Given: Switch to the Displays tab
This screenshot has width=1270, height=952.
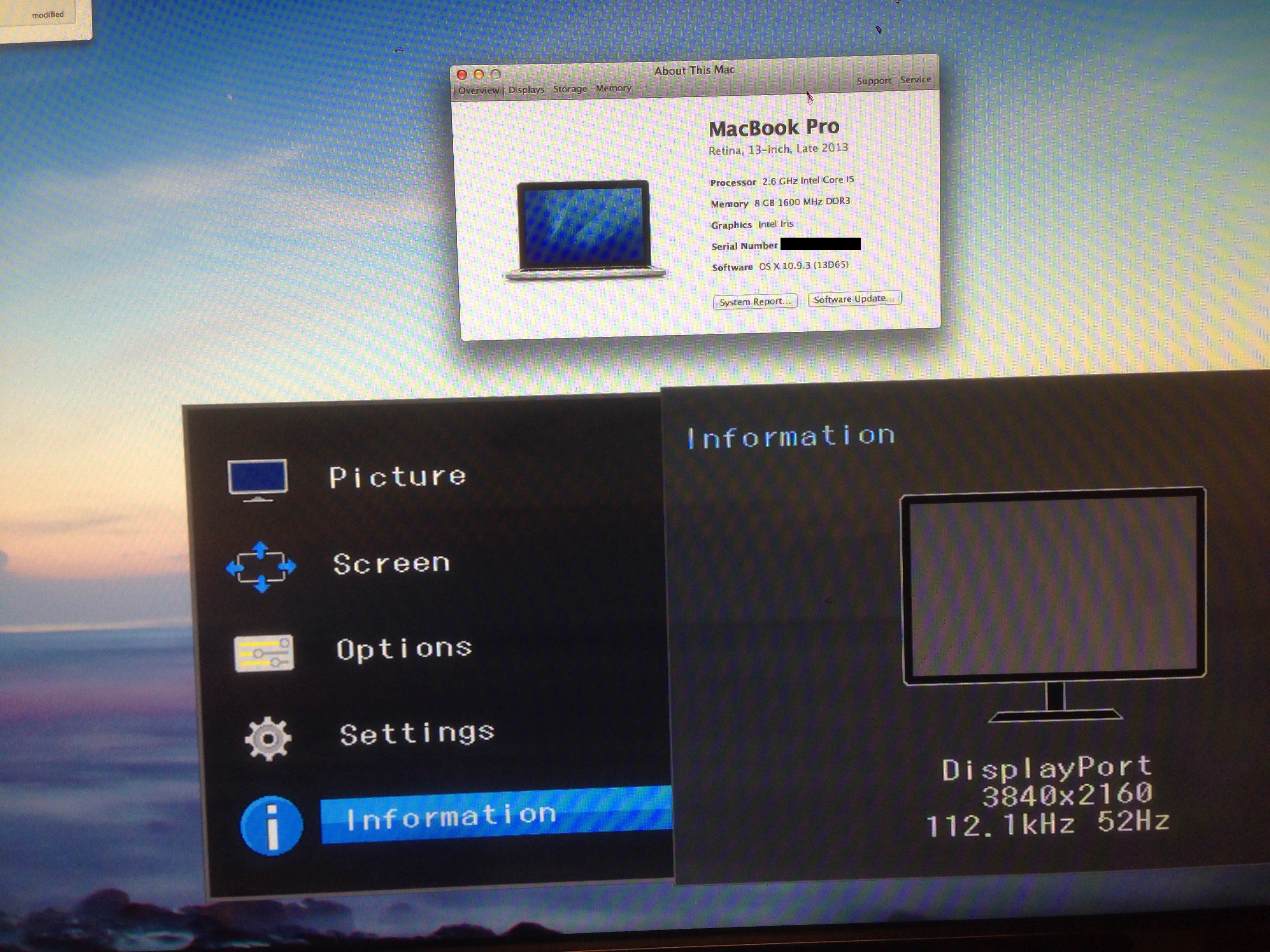Looking at the screenshot, I should click(x=526, y=89).
